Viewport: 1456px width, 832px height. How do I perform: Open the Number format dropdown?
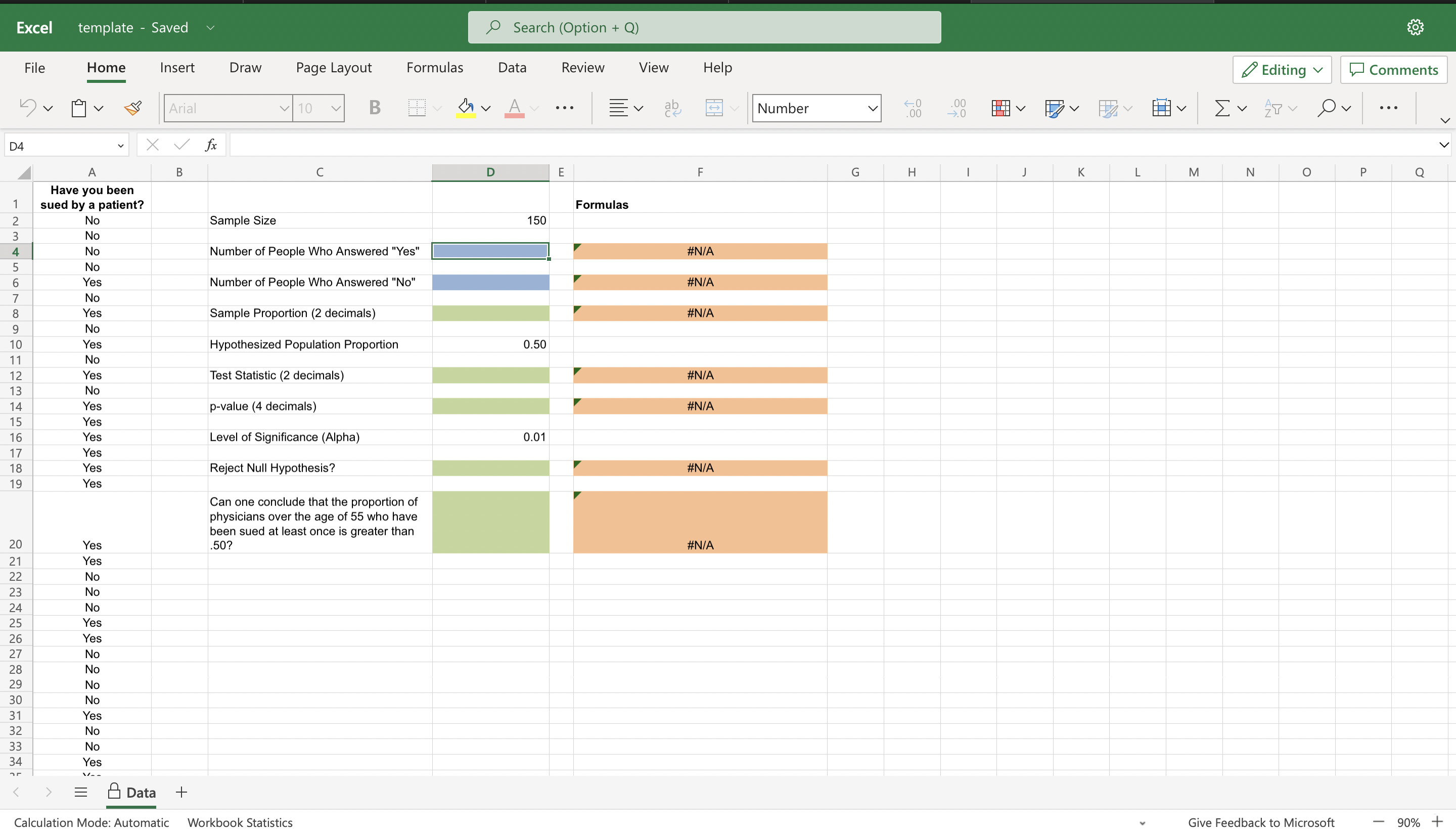coord(816,108)
